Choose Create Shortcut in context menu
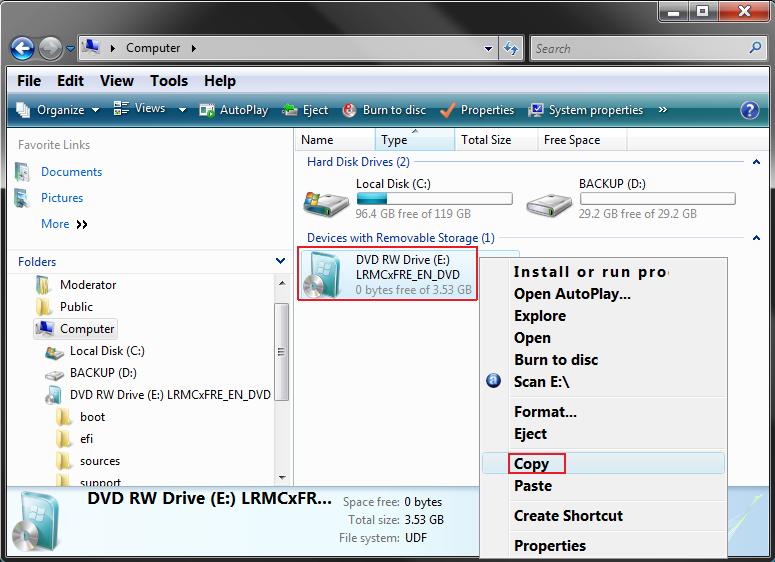Image resolution: width=775 pixels, height=562 pixels. [603, 516]
